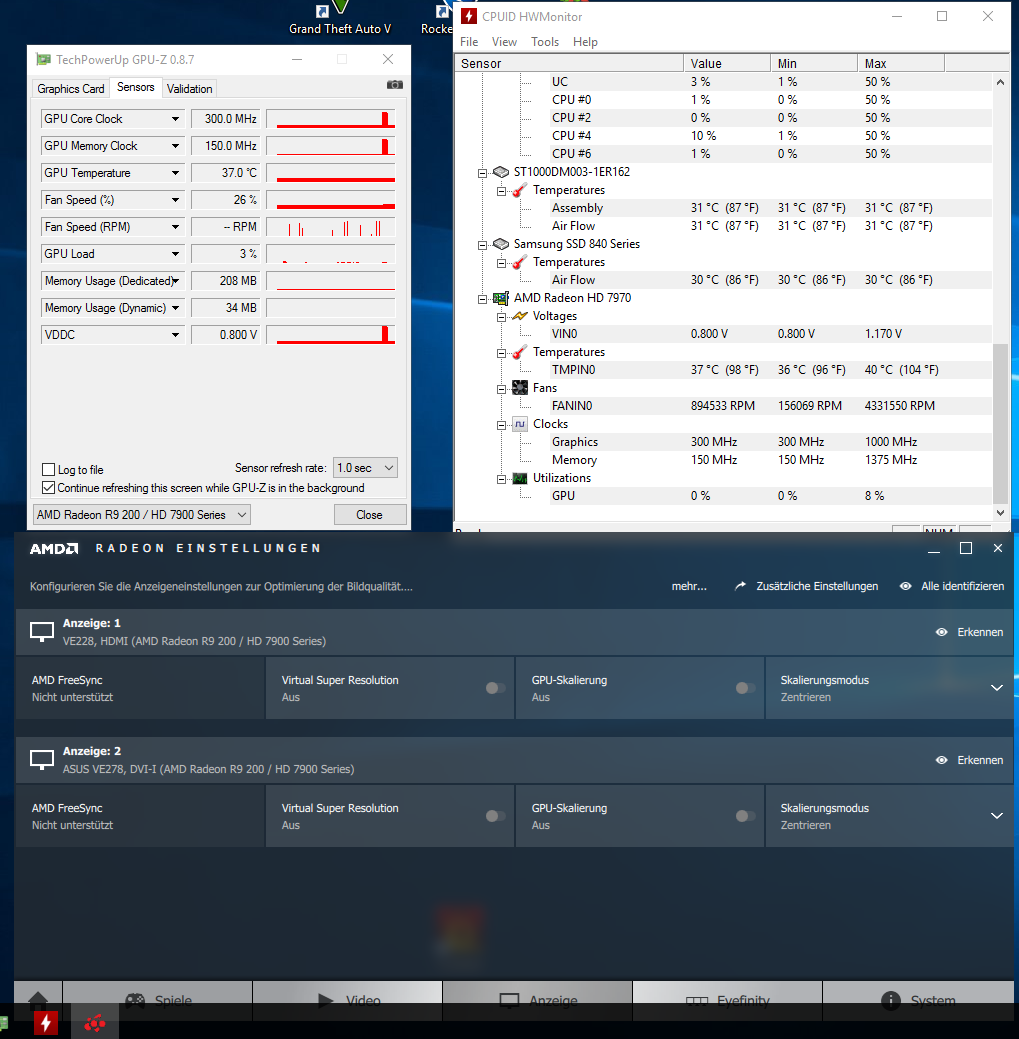Collapse the AMD Radeon HD 7970 tree node
This screenshot has height=1039, width=1019.
tap(482, 299)
